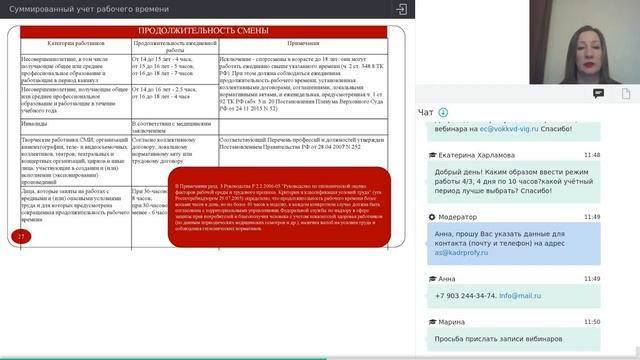Click the 'Инвалиды' table row cell
The image size is (640, 360).
[x=76, y=127]
